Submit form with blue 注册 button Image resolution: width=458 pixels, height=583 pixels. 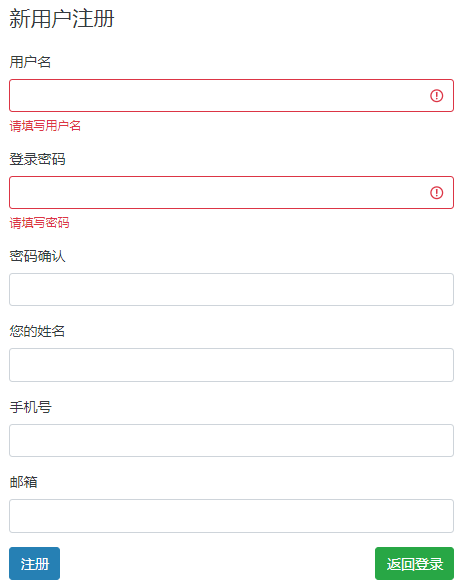(35, 564)
